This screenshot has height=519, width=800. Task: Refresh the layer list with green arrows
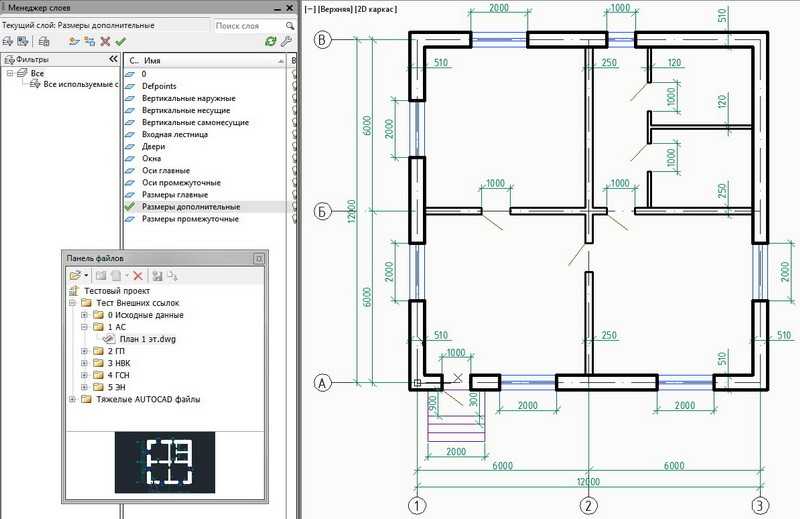tap(270, 42)
